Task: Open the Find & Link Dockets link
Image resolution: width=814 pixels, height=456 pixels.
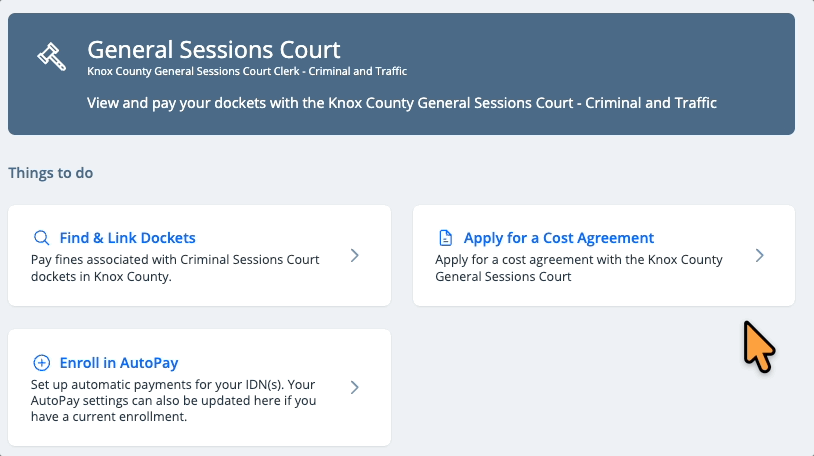Action: tap(127, 238)
